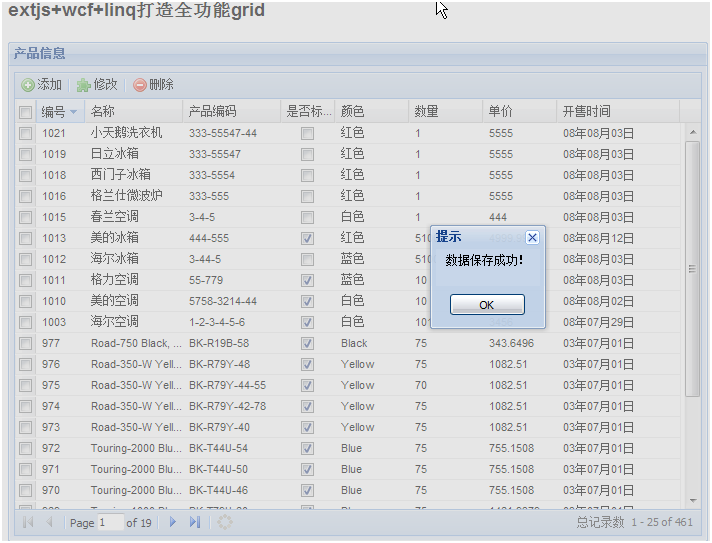The height and width of the screenshot is (543, 712).
Task: Jump to last page in pager
Action: [195, 522]
